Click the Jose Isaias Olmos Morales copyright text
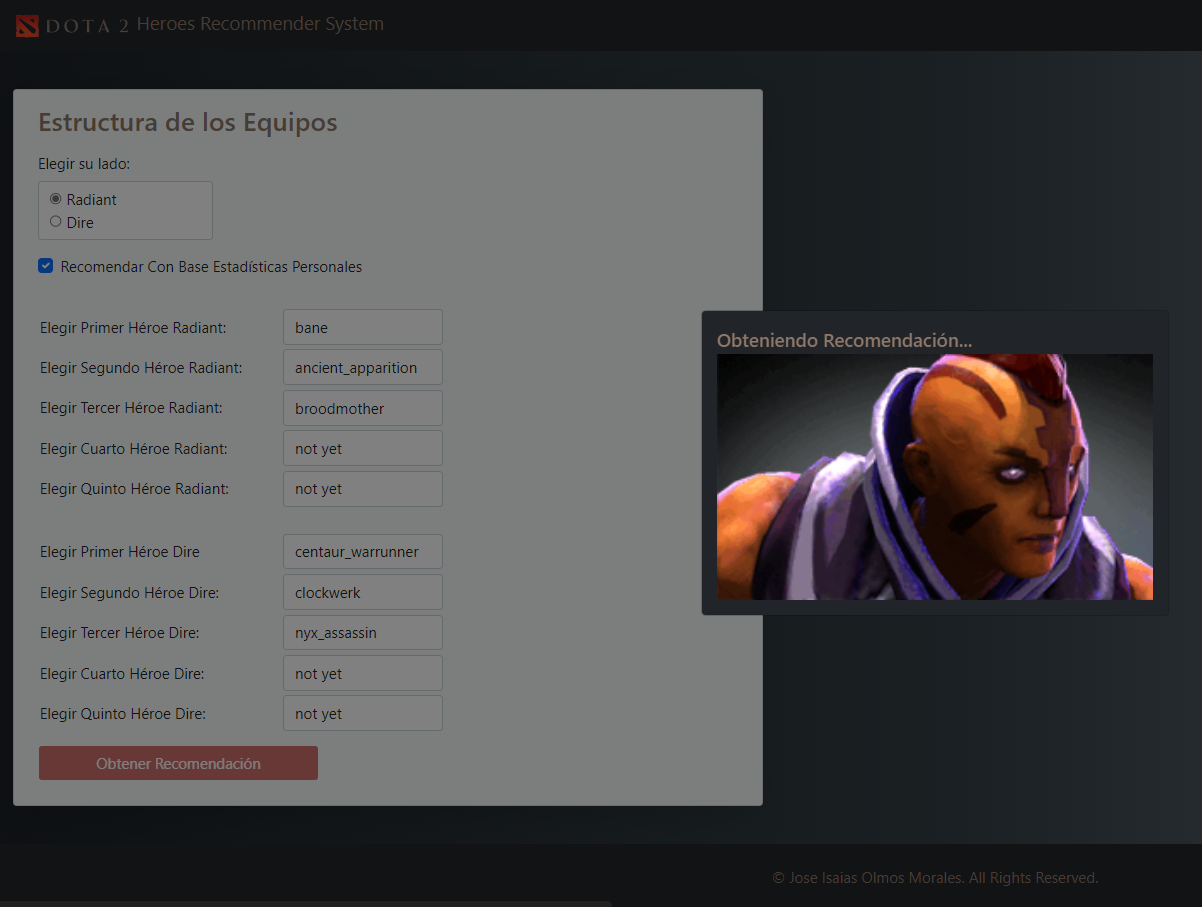1202x907 pixels. pos(935,878)
